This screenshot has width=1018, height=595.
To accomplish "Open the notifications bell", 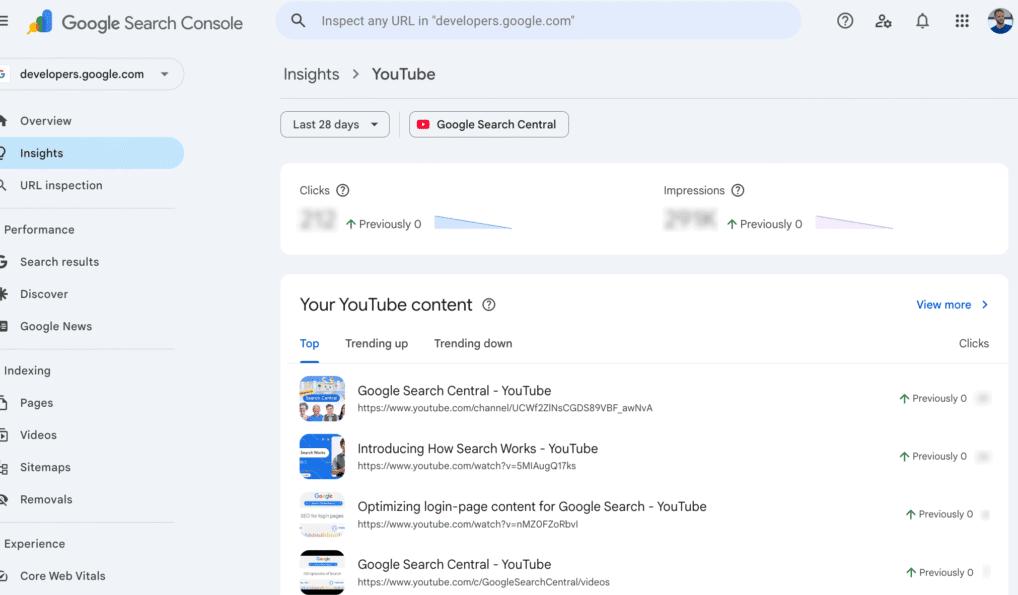I will [922, 21].
